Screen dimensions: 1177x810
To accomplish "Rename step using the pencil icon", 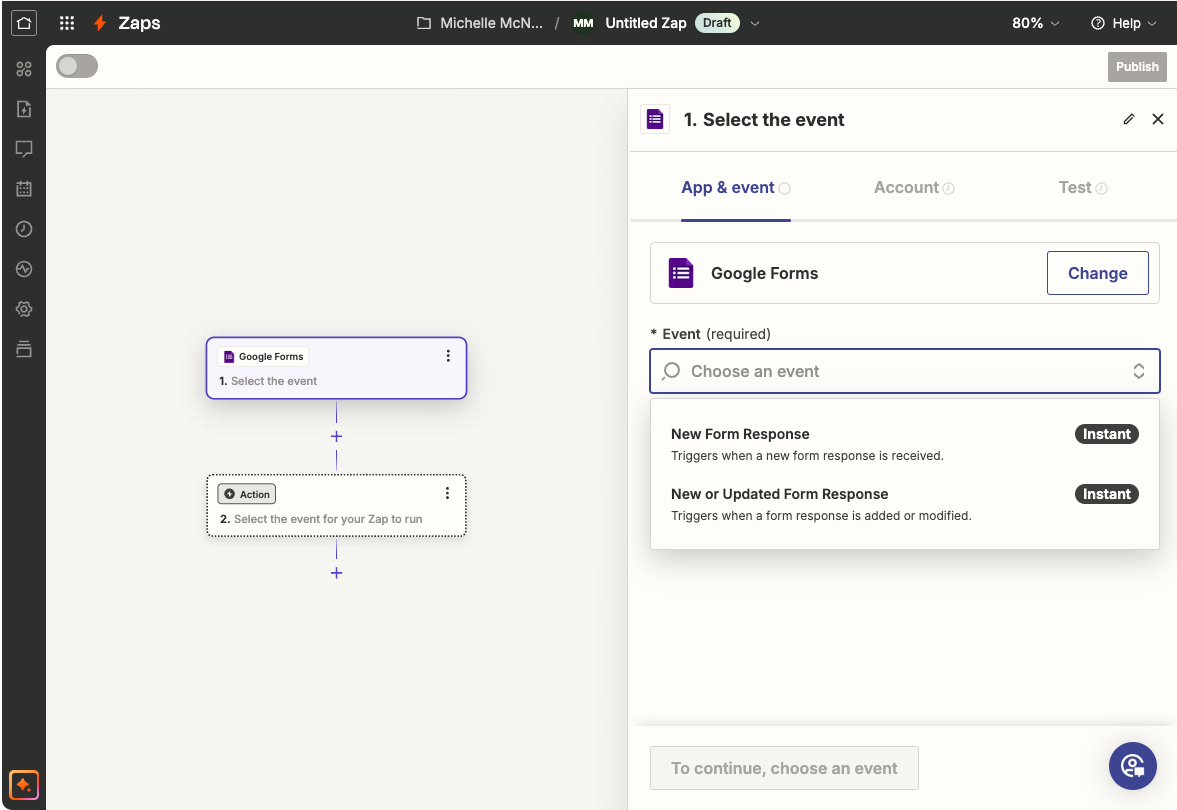I will coord(1129,119).
